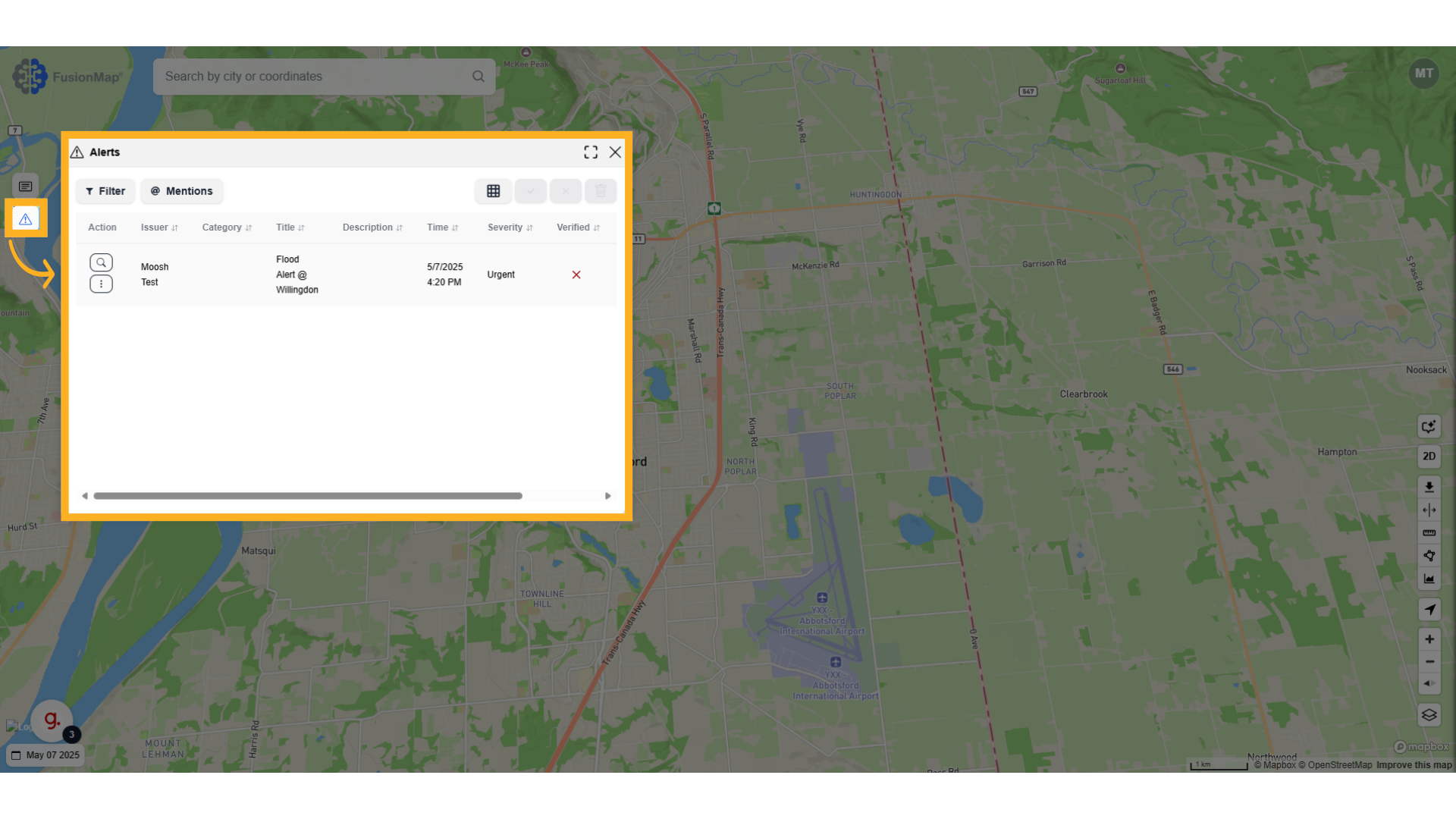Activate the split compare map tool
The image size is (1456, 819).
point(1429,510)
